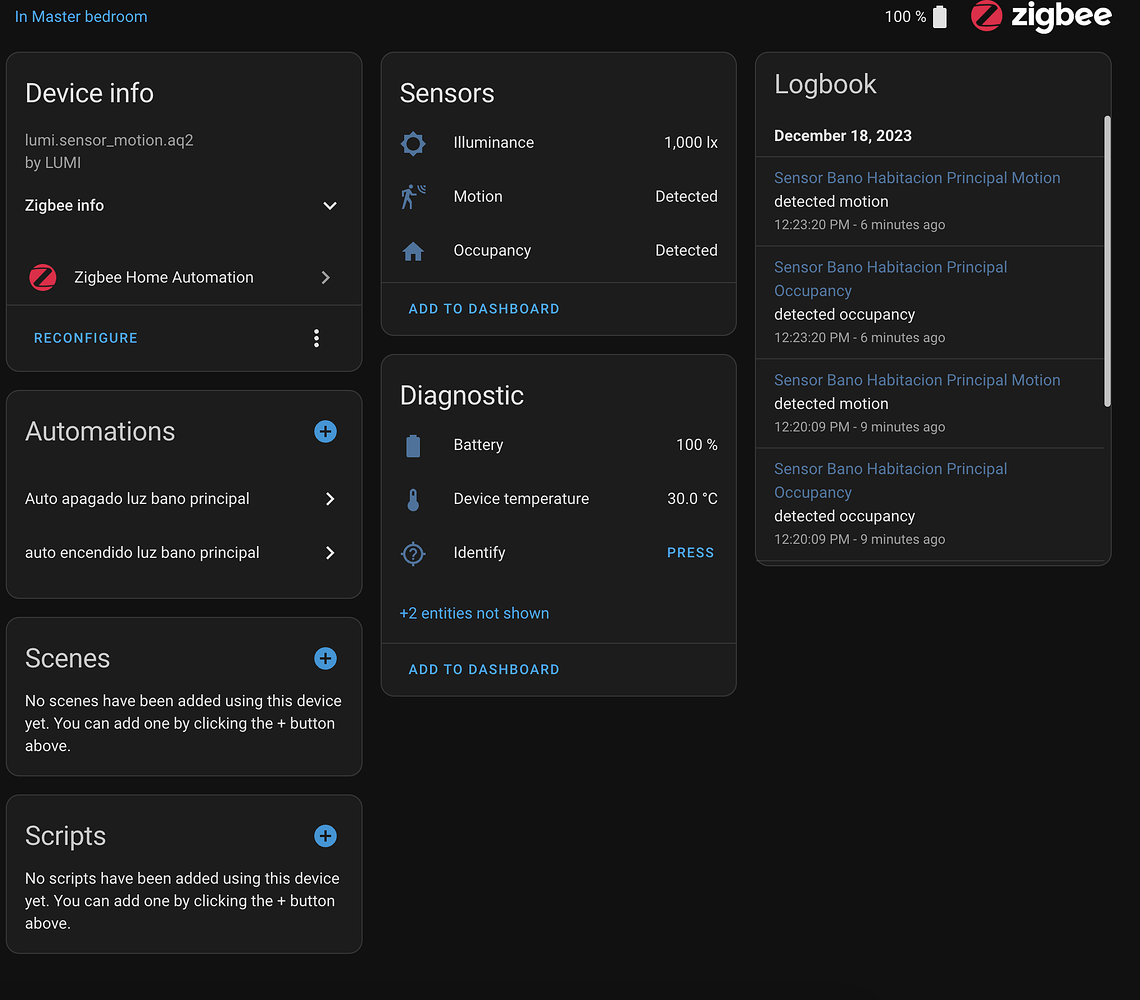Click the Zigbee Home Automation red icon

[x=43, y=277]
